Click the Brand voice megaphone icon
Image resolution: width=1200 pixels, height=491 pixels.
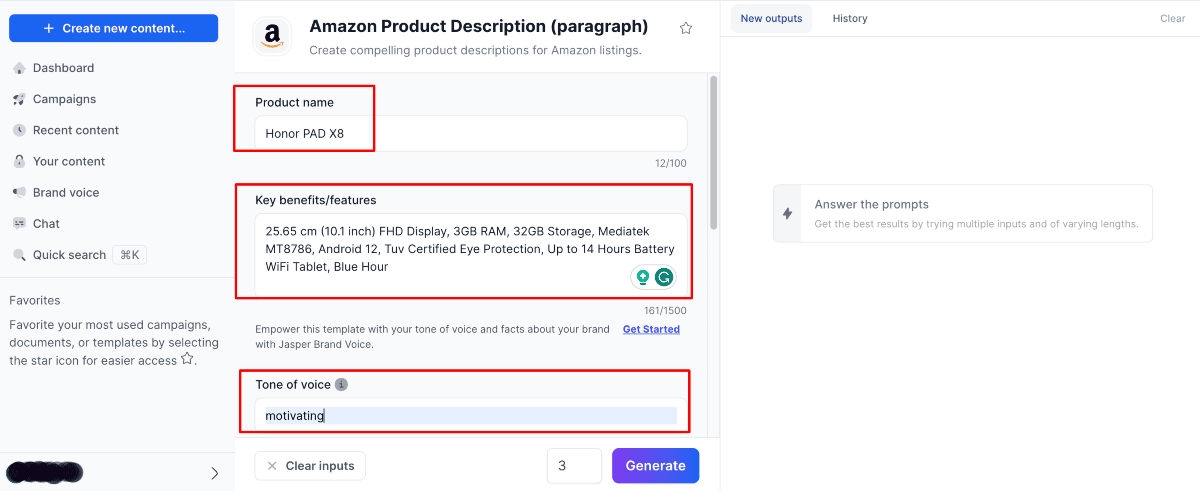[19, 192]
